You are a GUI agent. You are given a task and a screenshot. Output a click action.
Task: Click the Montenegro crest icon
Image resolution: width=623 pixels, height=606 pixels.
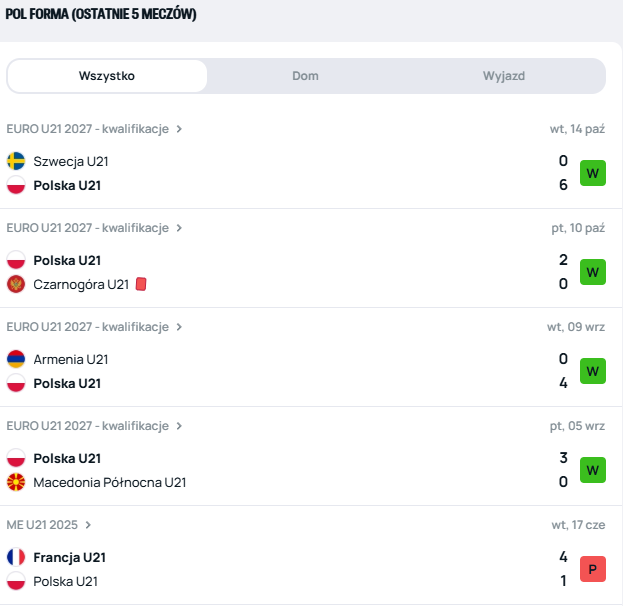click(x=16, y=284)
